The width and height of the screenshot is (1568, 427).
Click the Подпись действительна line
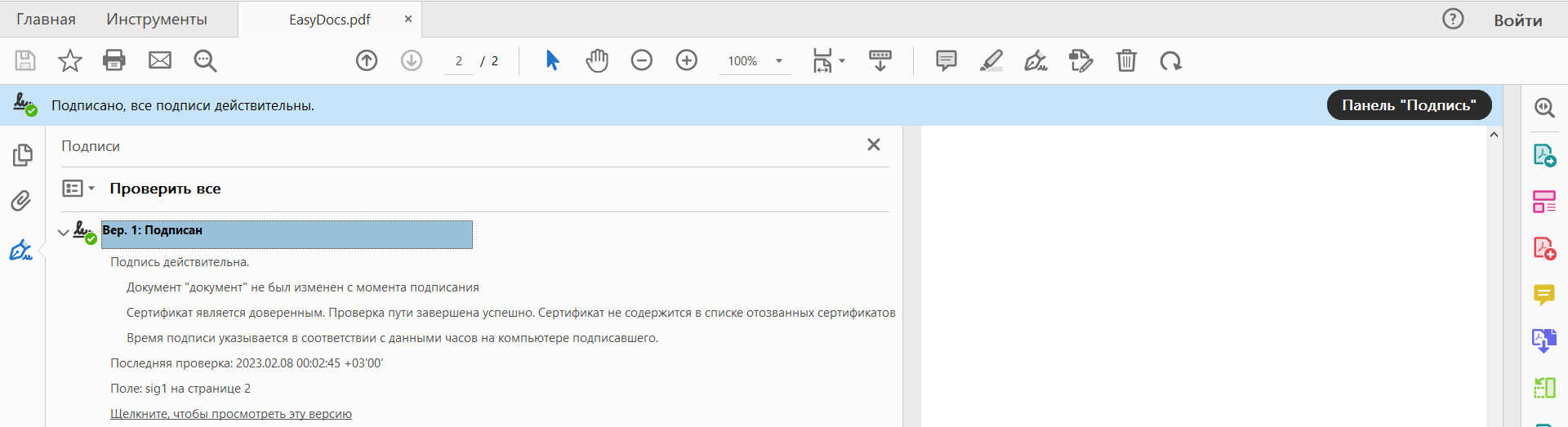180,262
